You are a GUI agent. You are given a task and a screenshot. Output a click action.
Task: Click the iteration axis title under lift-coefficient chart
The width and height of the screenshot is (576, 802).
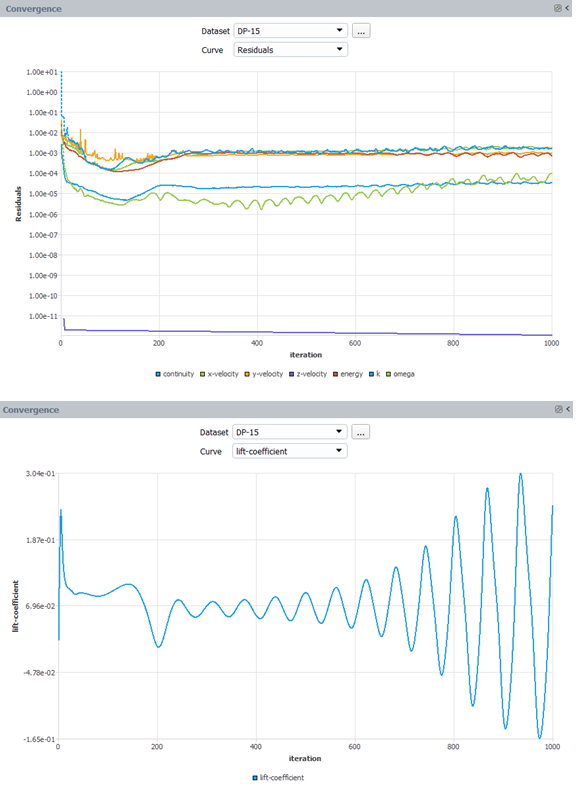(x=305, y=759)
